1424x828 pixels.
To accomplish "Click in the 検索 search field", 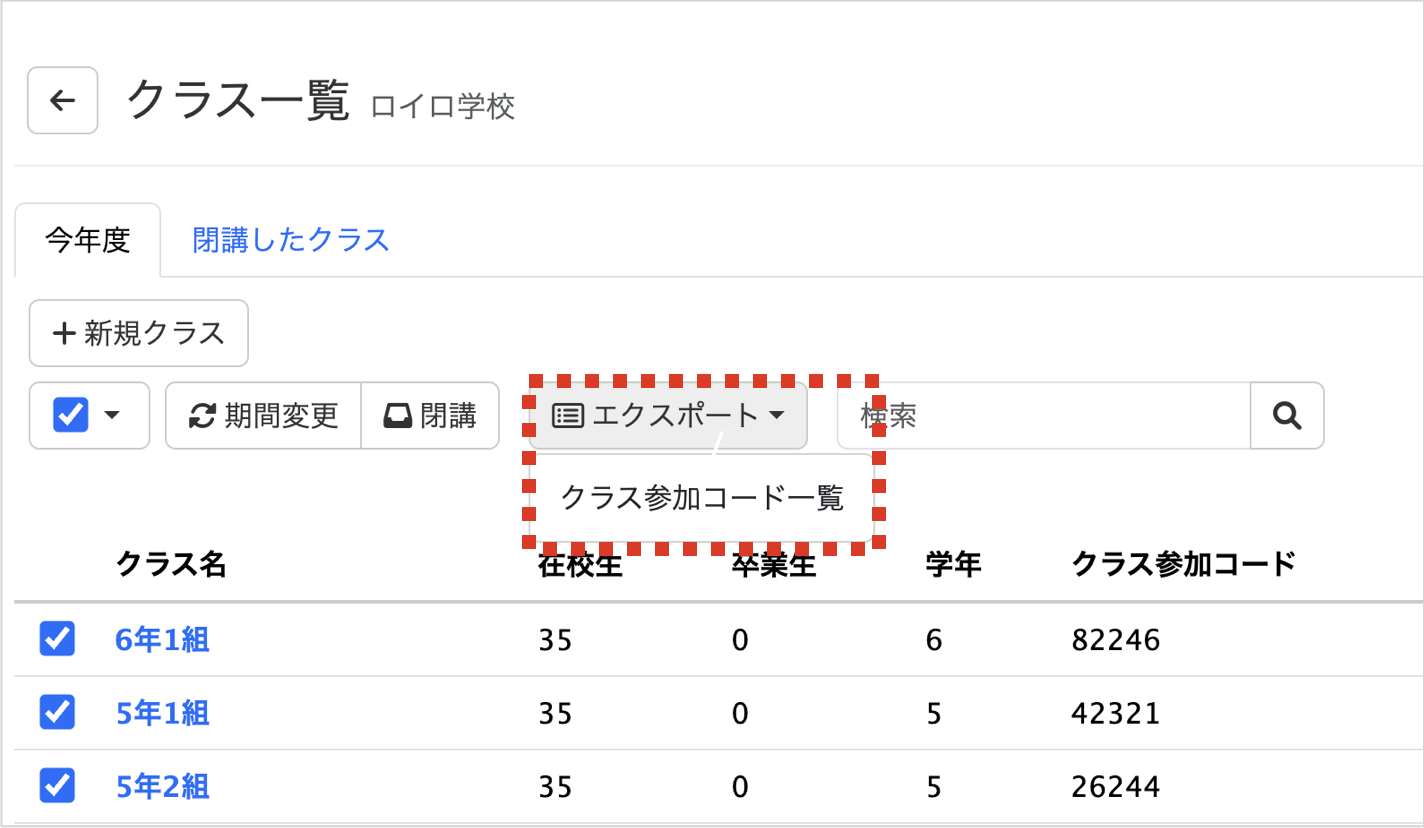I will tap(1044, 415).
